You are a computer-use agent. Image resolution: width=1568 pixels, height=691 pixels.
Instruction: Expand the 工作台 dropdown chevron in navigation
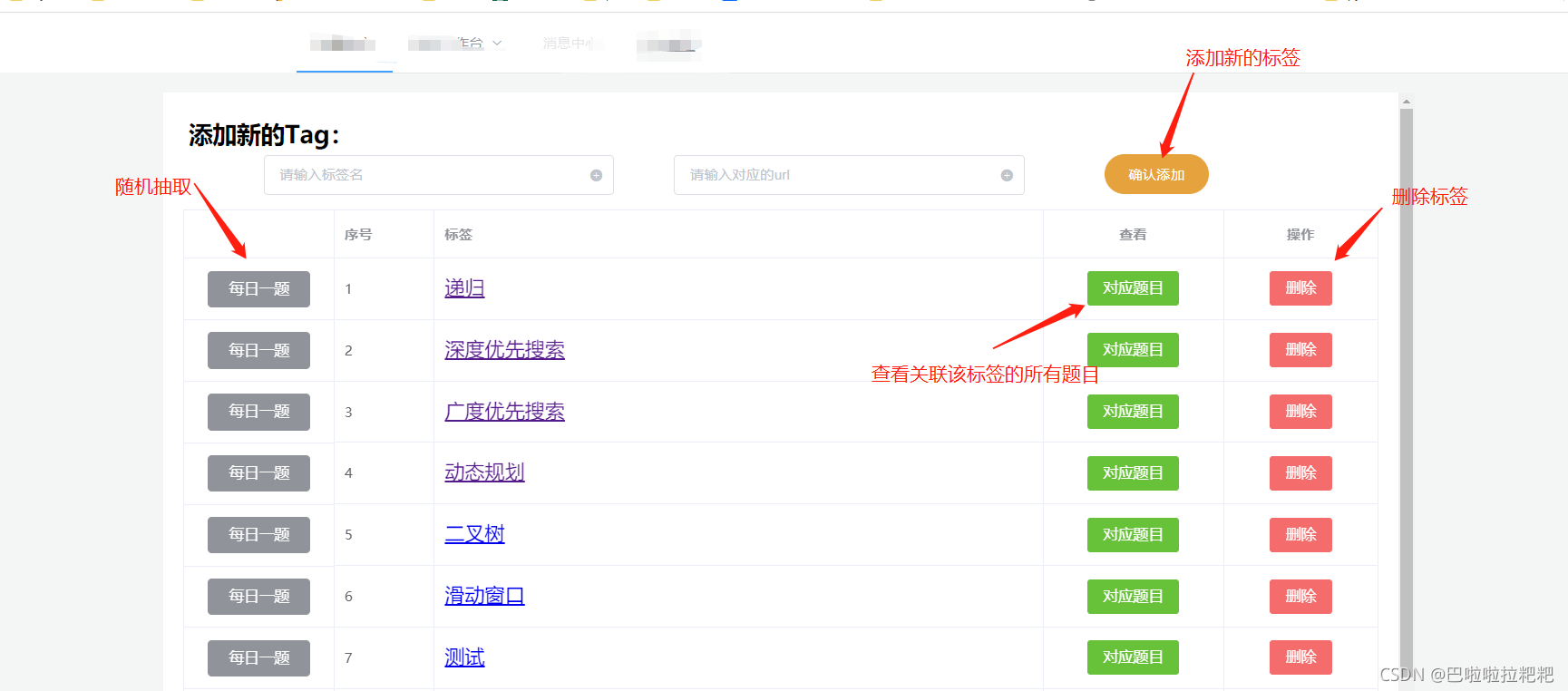[x=497, y=44]
